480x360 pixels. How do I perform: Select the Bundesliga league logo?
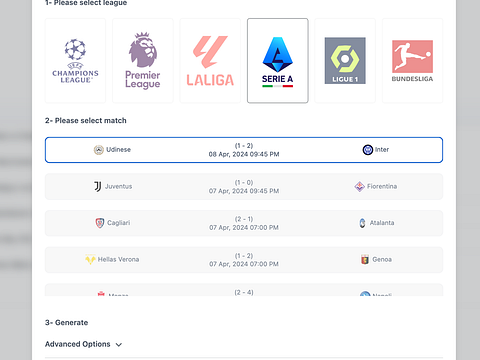coord(412,61)
